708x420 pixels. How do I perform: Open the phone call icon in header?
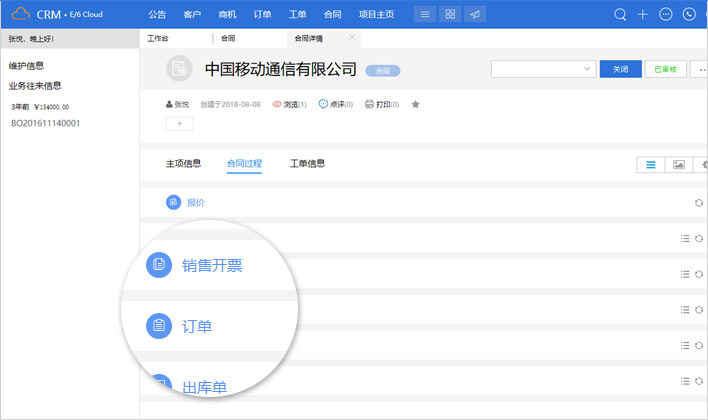pyautogui.click(x=689, y=14)
